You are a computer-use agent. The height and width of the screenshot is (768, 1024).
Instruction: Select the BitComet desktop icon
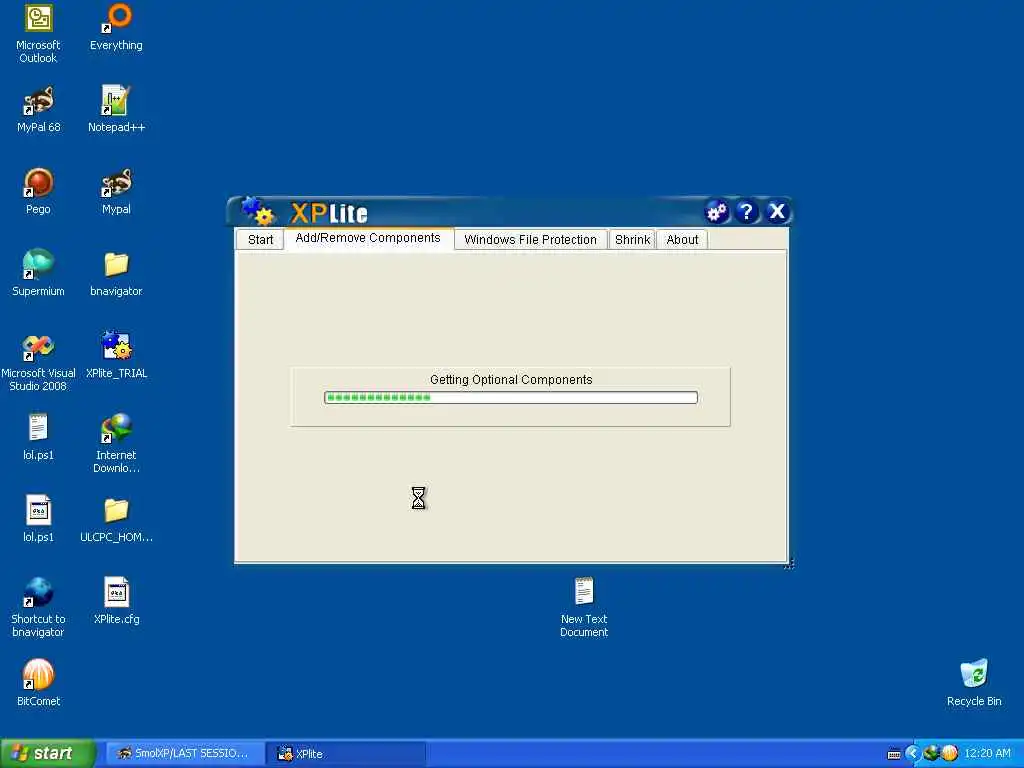tap(38, 684)
